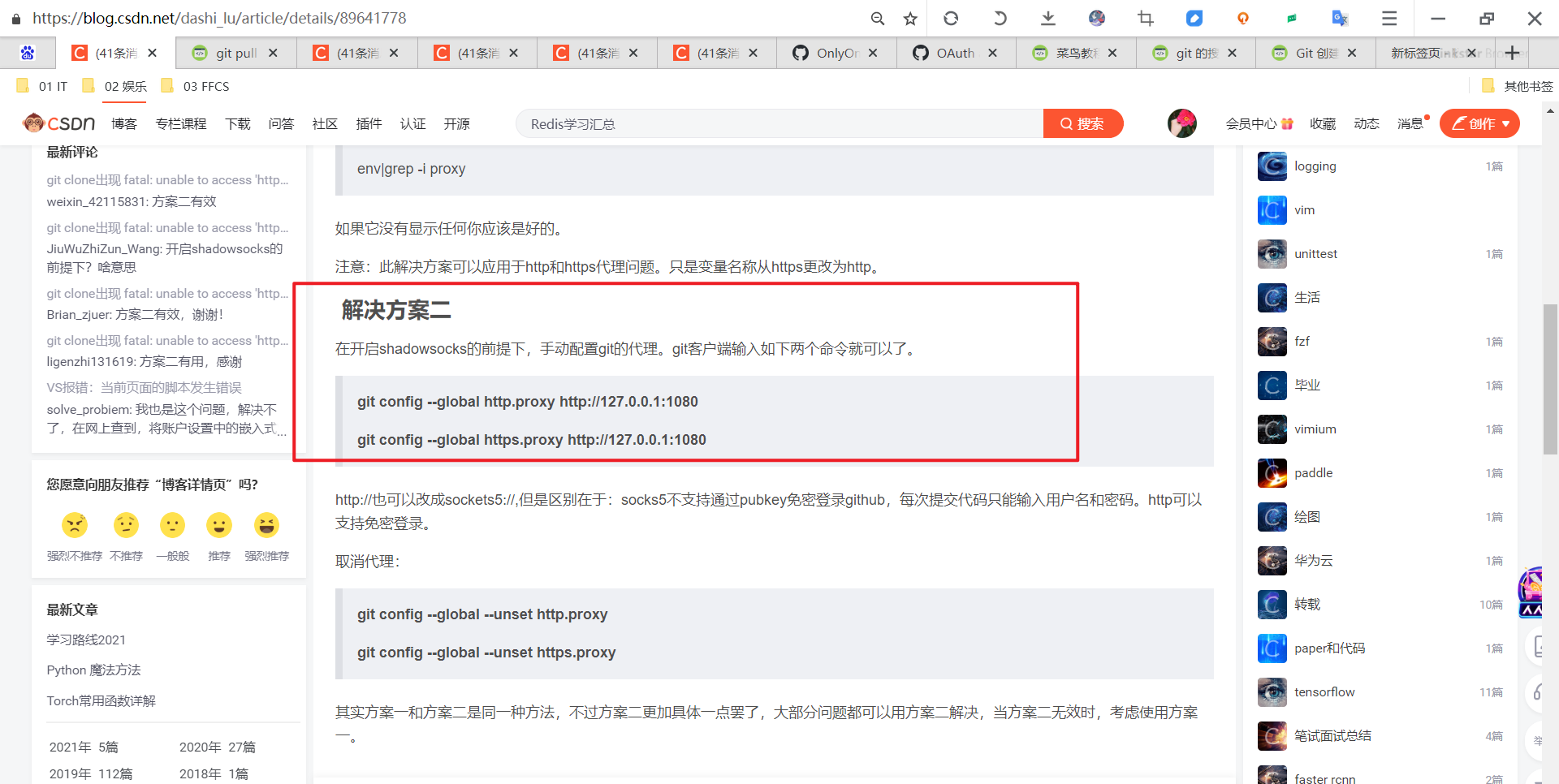Click the browser refresh icon
The width and height of the screenshot is (1559, 784).
pos(951,18)
